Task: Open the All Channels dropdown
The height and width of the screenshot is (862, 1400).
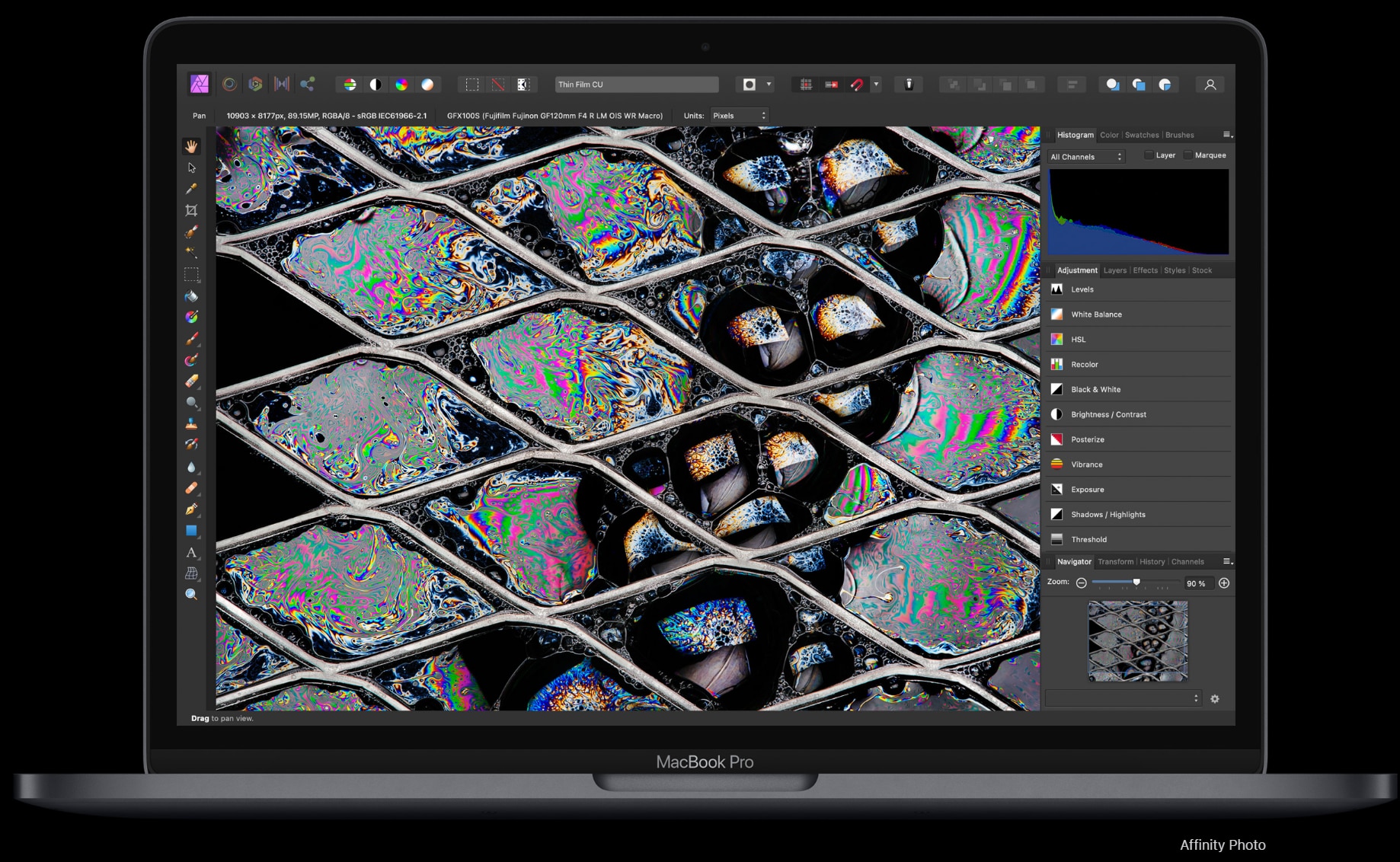Action: [x=1086, y=157]
